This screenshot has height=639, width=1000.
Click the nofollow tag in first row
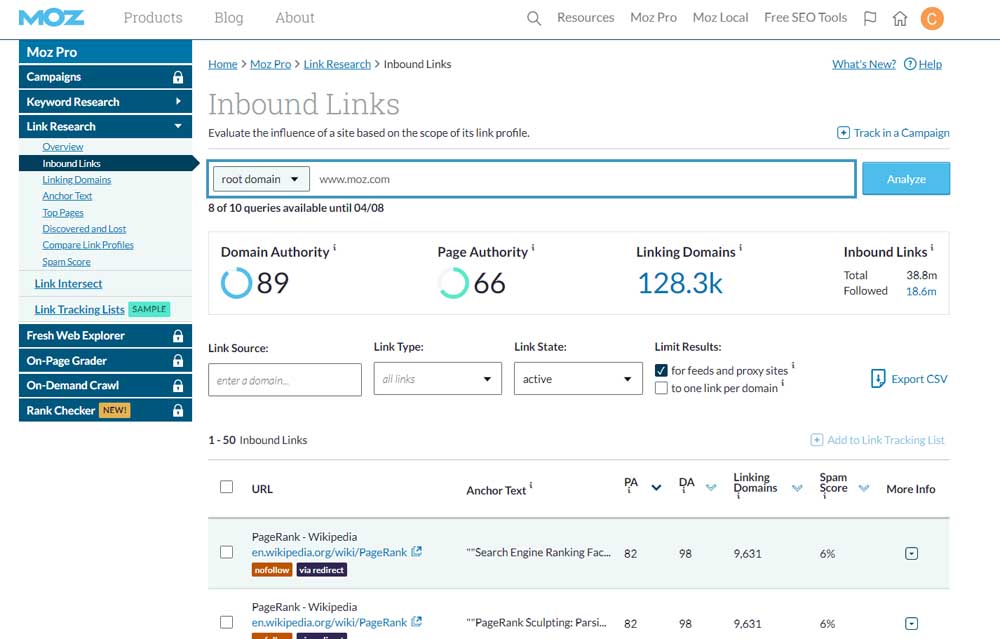pos(272,570)
